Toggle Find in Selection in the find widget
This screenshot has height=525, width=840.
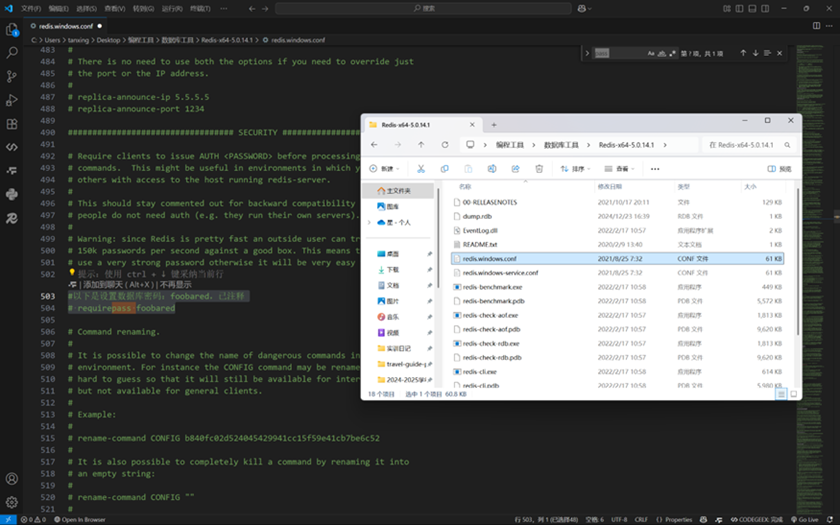767,53
